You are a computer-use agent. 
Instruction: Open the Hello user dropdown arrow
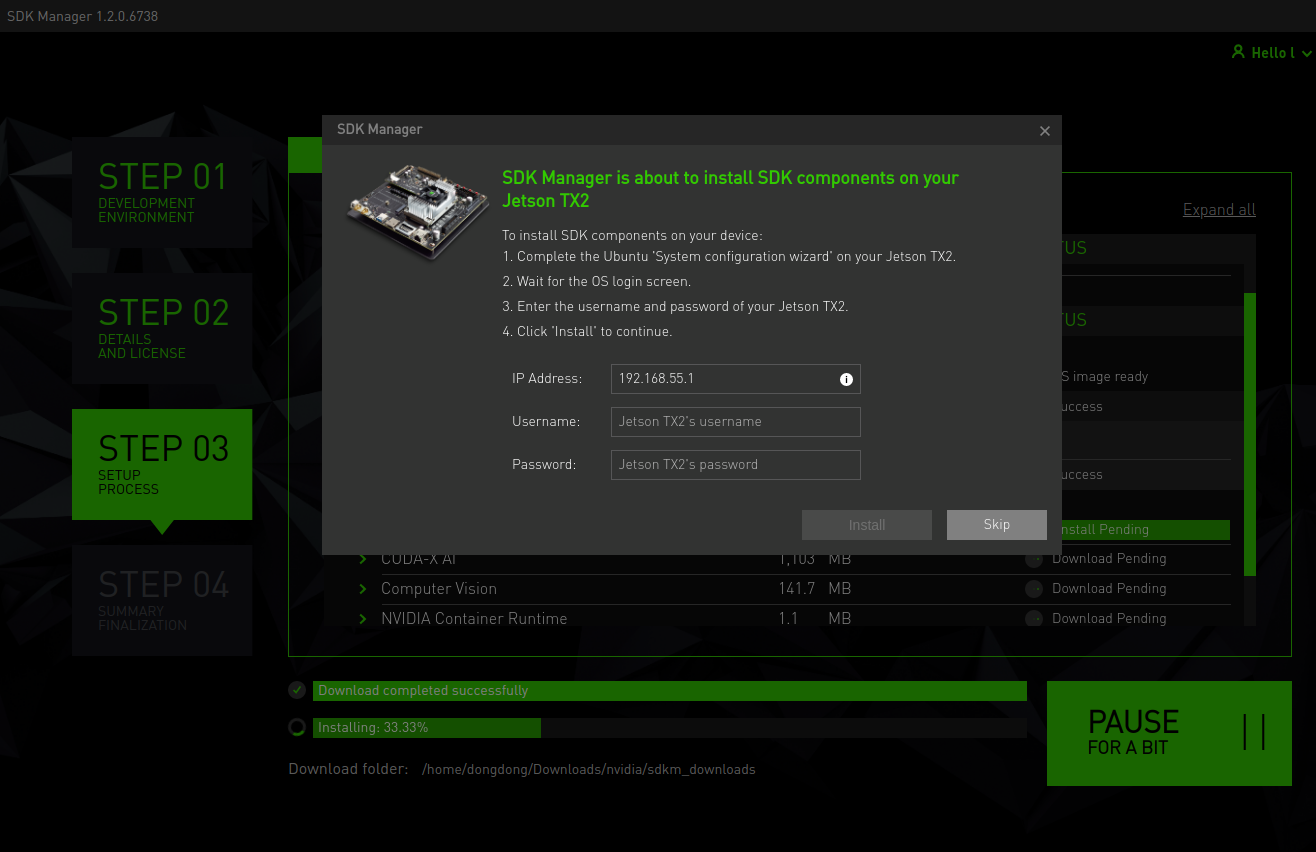click(x=1307, y=53)
